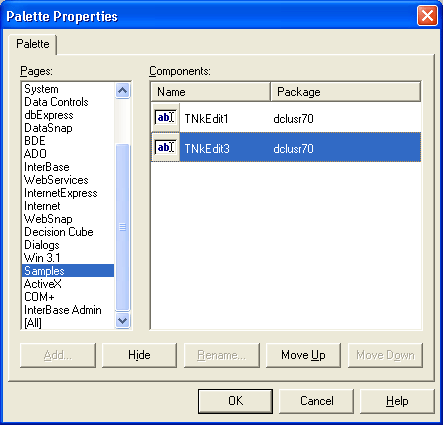Viewport: 443px width, 425px height.
Task: Select the TNkEdit3 component name
Action: click(x=207, y=149)
